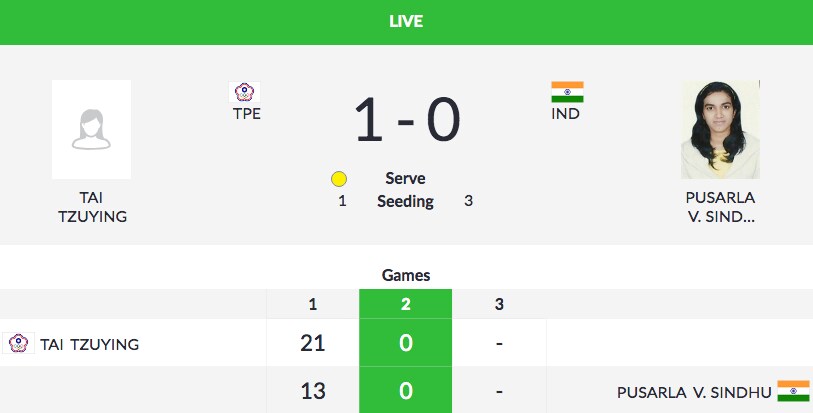Click the green LIVE banner
The image size is (813, 413).
click(406, 22)
